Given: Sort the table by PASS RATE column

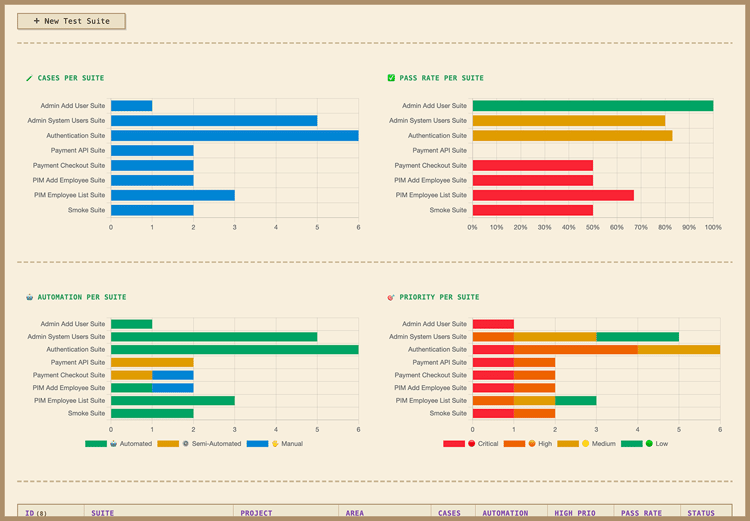Looking at the screenshot, I should (641, 513).
